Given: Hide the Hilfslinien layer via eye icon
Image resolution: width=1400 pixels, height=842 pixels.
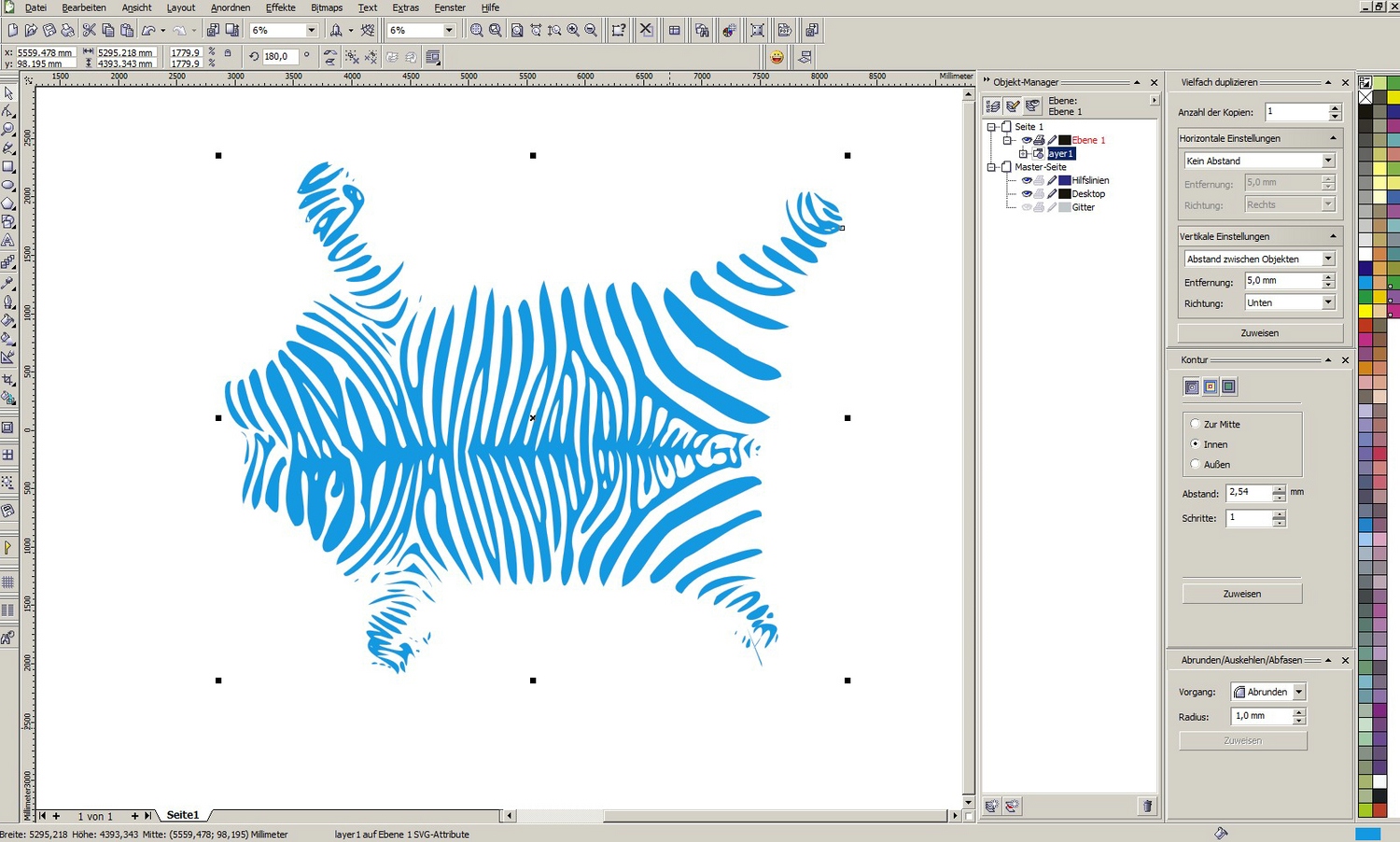Looking at the screenshot, I should pos(1027,180).
